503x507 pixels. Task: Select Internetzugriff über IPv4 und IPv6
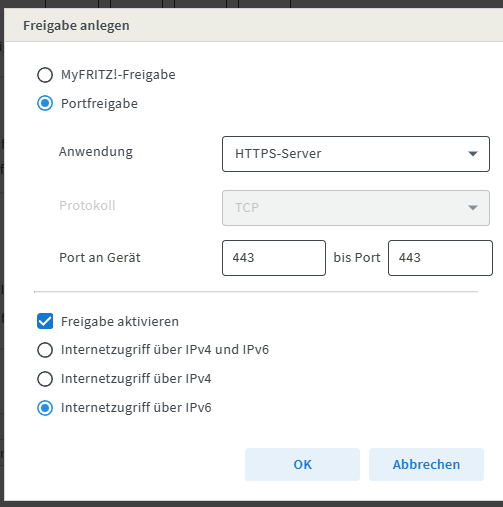coord(45,350)
